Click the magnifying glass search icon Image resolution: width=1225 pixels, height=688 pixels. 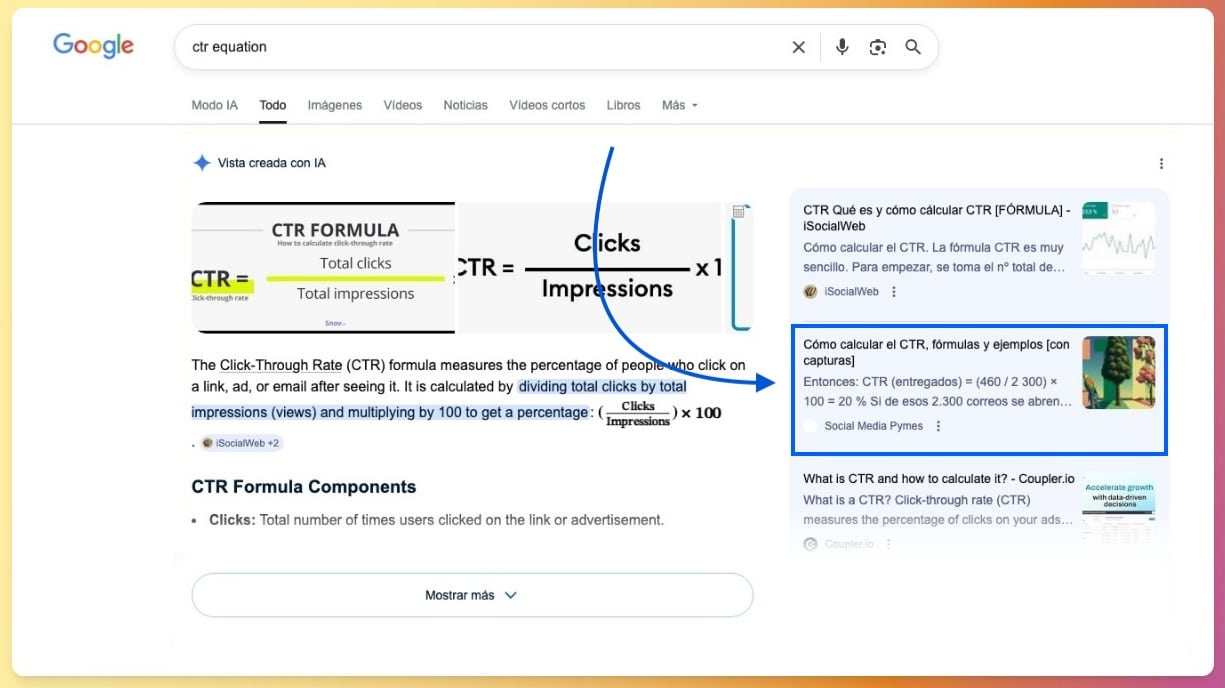coord(913,47)
